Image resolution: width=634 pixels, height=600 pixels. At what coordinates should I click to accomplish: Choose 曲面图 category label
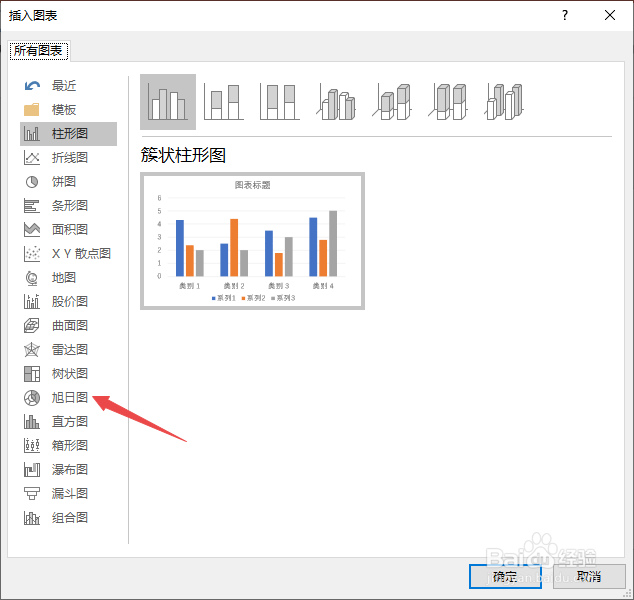pyautogui.click(x=70, y=325)
